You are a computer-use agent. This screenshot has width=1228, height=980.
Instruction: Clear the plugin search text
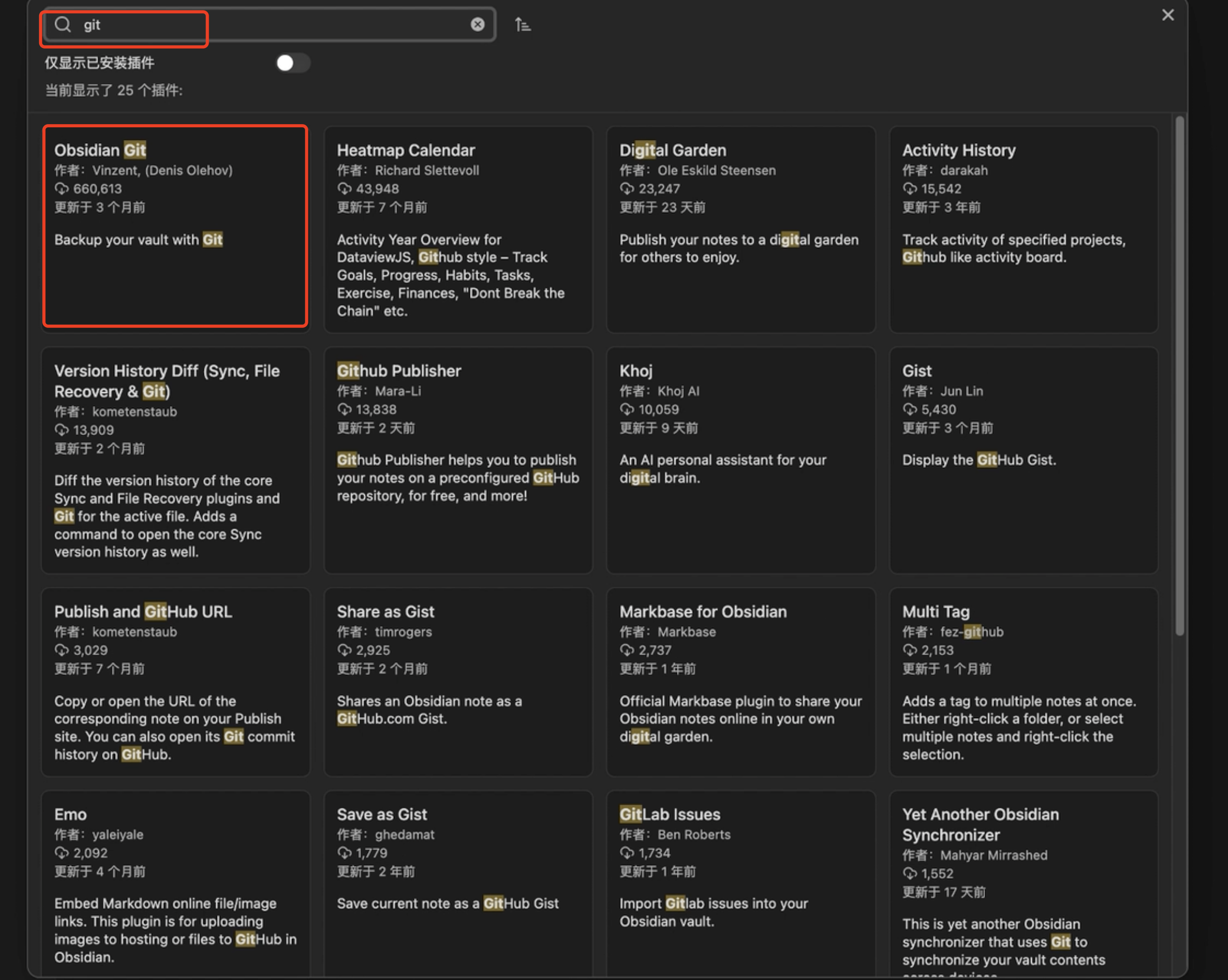477,24
